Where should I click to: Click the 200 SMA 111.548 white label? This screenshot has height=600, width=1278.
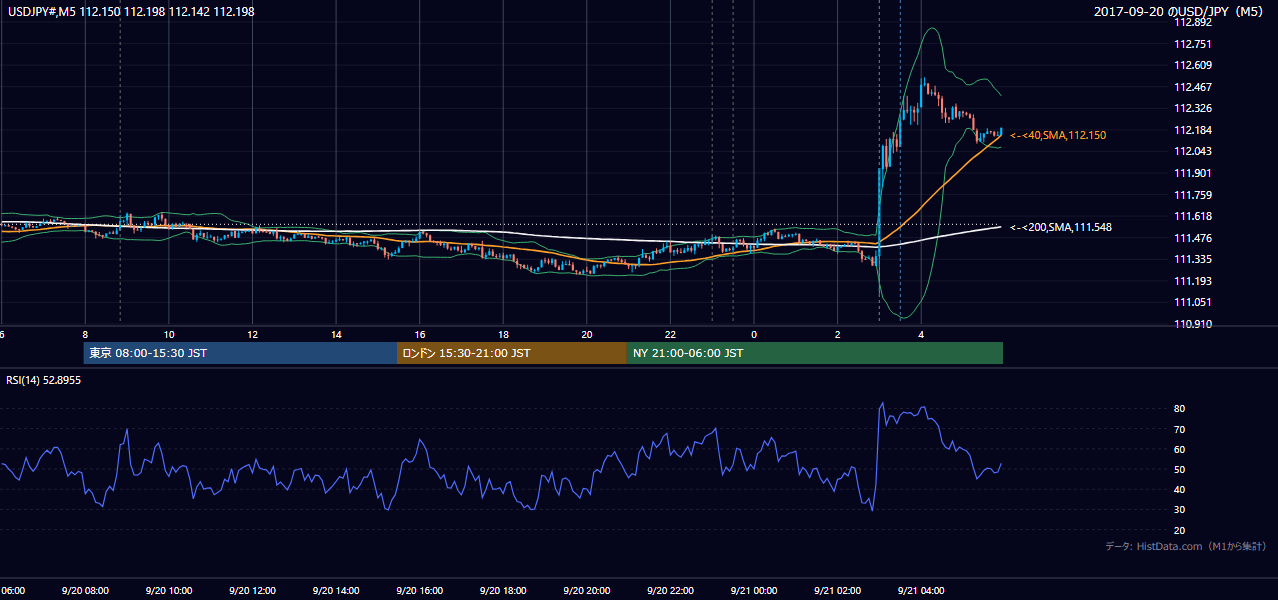(x=1061, y=228)
